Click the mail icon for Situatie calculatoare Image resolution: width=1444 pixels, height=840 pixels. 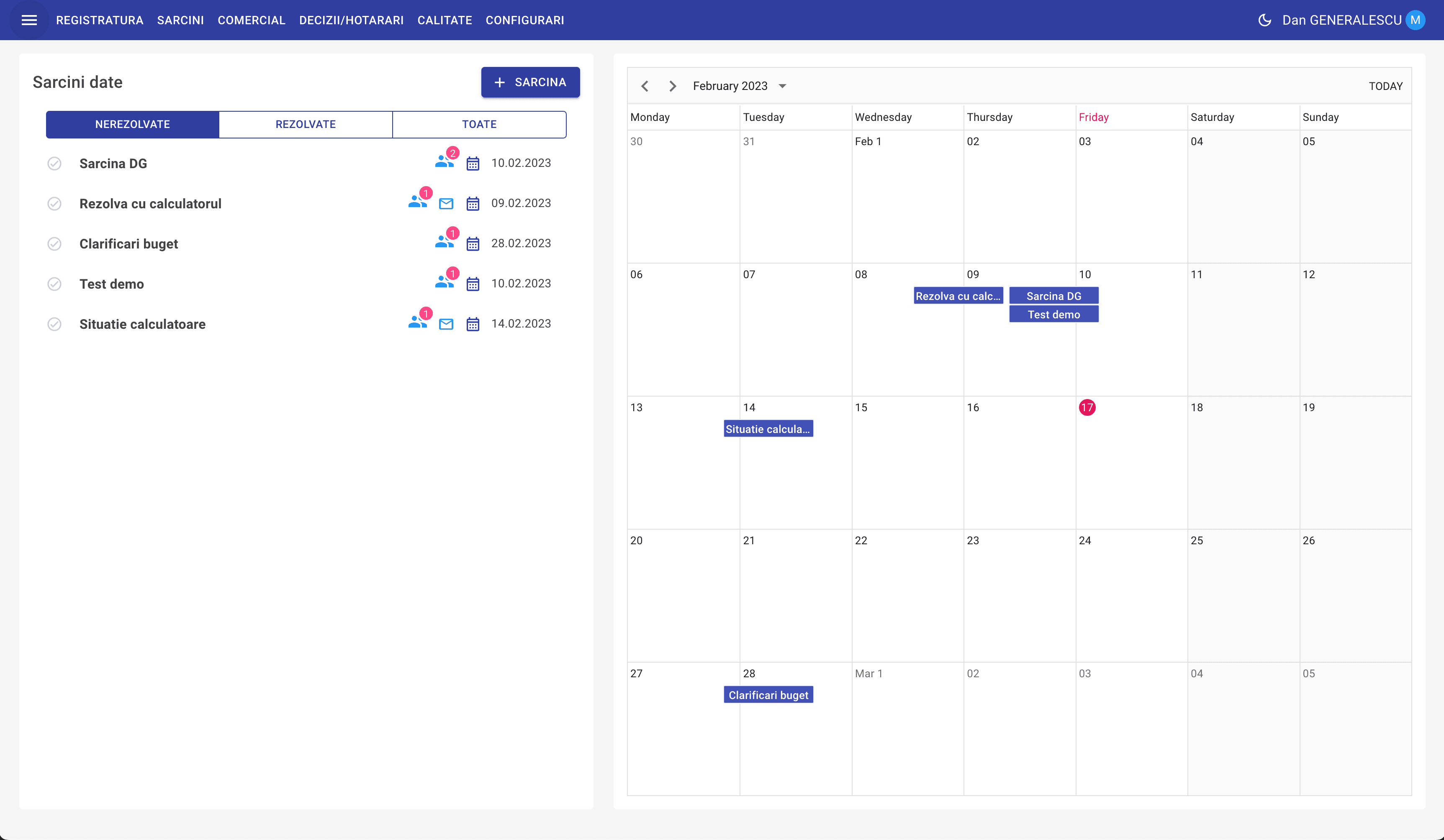coord(446,324)
